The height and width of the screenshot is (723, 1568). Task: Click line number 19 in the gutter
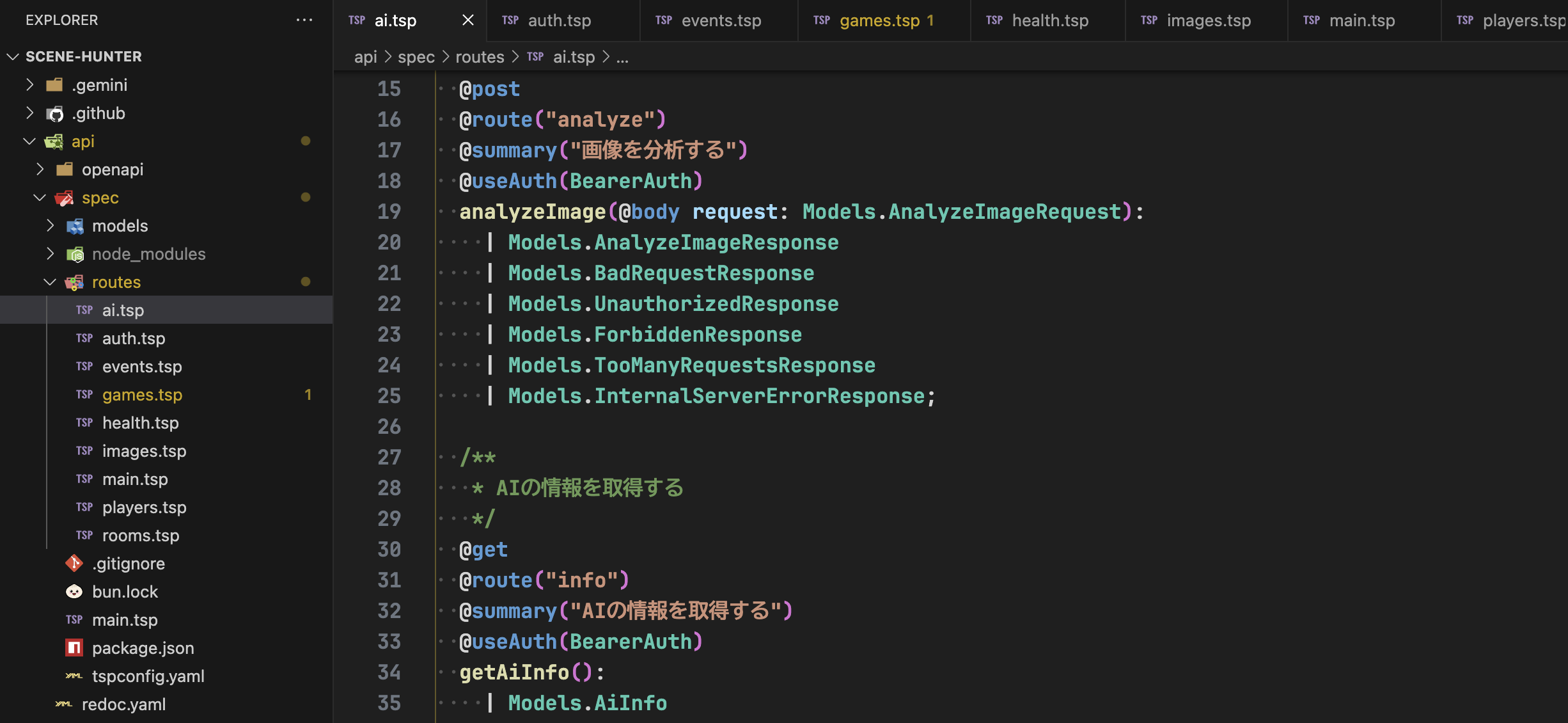[x=389, y=212]
